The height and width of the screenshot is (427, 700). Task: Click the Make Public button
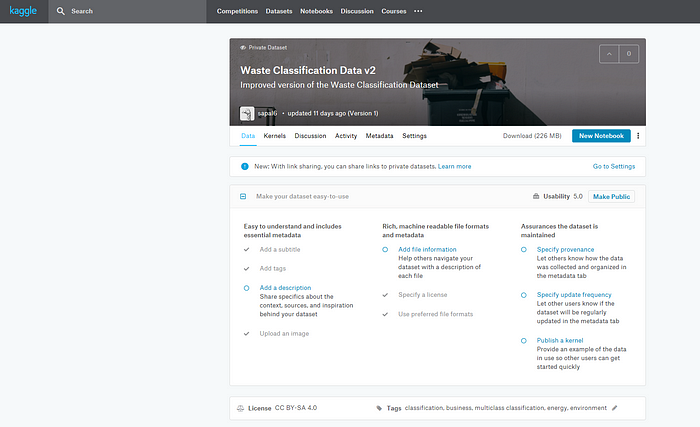point(611,197)
